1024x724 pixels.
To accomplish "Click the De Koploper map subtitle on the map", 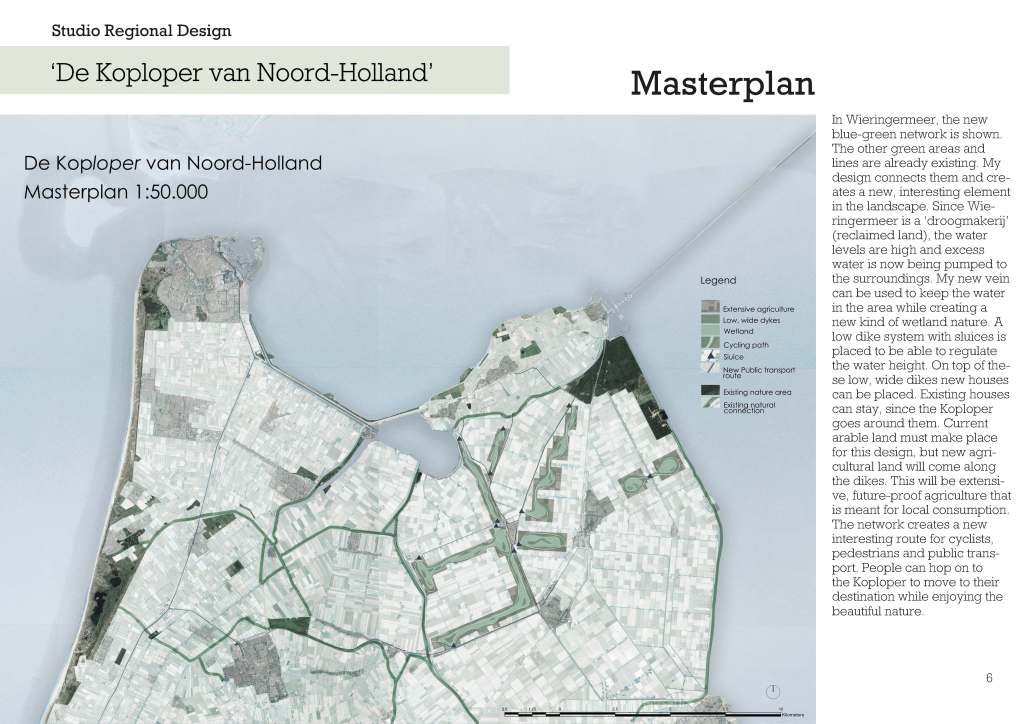I will point(172,163).
